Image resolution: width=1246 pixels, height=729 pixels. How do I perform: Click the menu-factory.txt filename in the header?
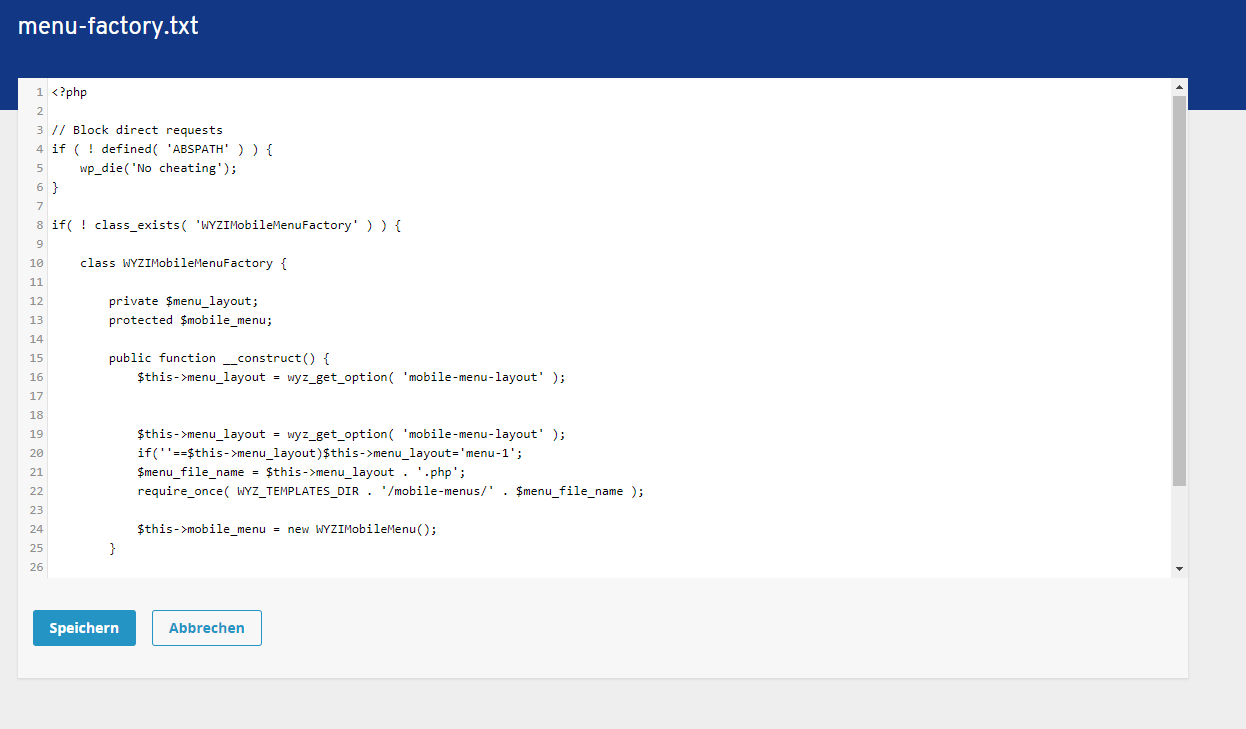[108, 26]
